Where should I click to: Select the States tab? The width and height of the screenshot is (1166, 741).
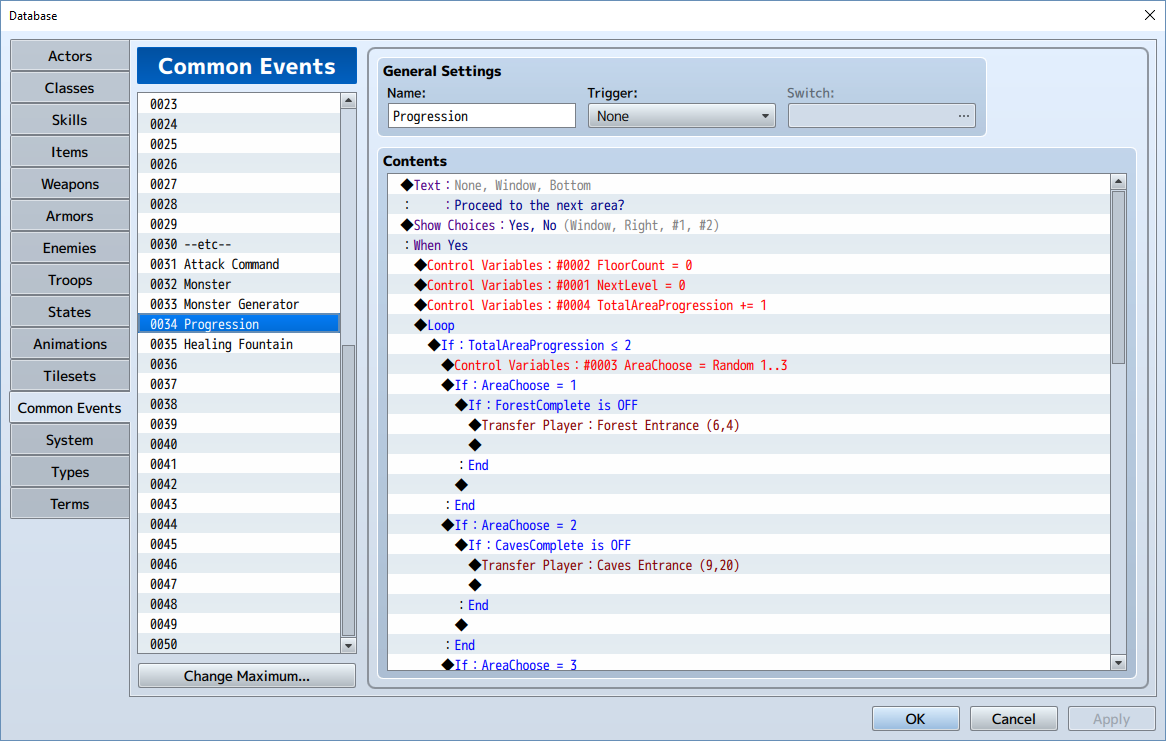(70, 312)
